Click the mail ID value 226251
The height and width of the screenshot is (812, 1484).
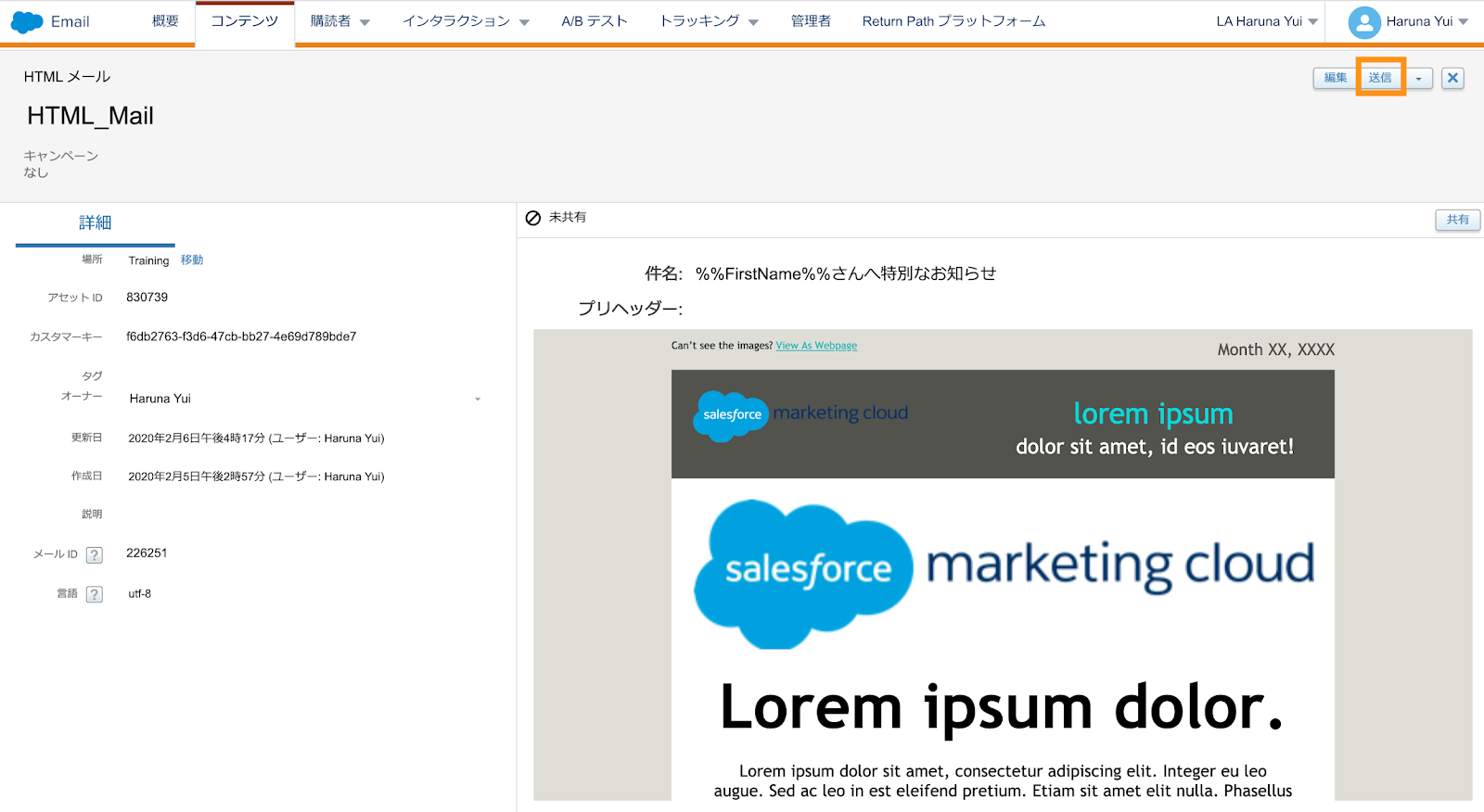pos(147,553)
